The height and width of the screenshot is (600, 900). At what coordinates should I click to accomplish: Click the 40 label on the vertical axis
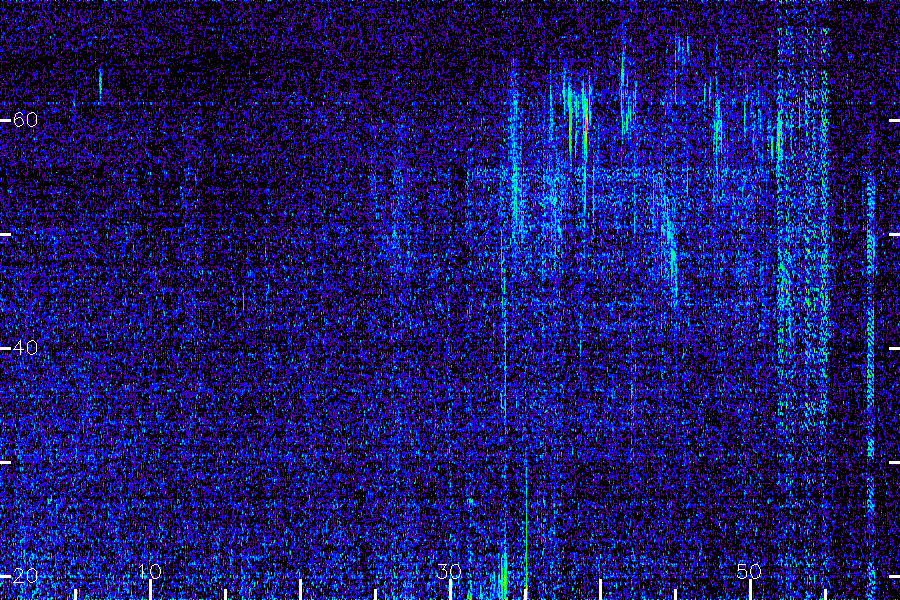[25, 347]
